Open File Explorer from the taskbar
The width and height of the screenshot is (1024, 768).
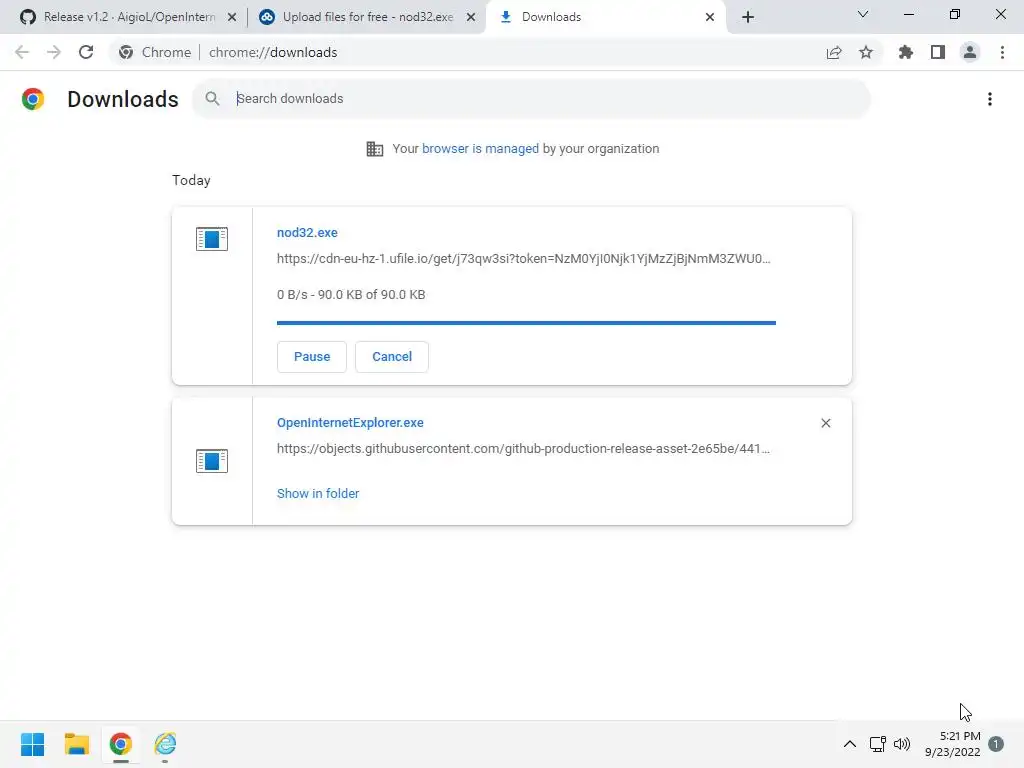tap(76, 744)
